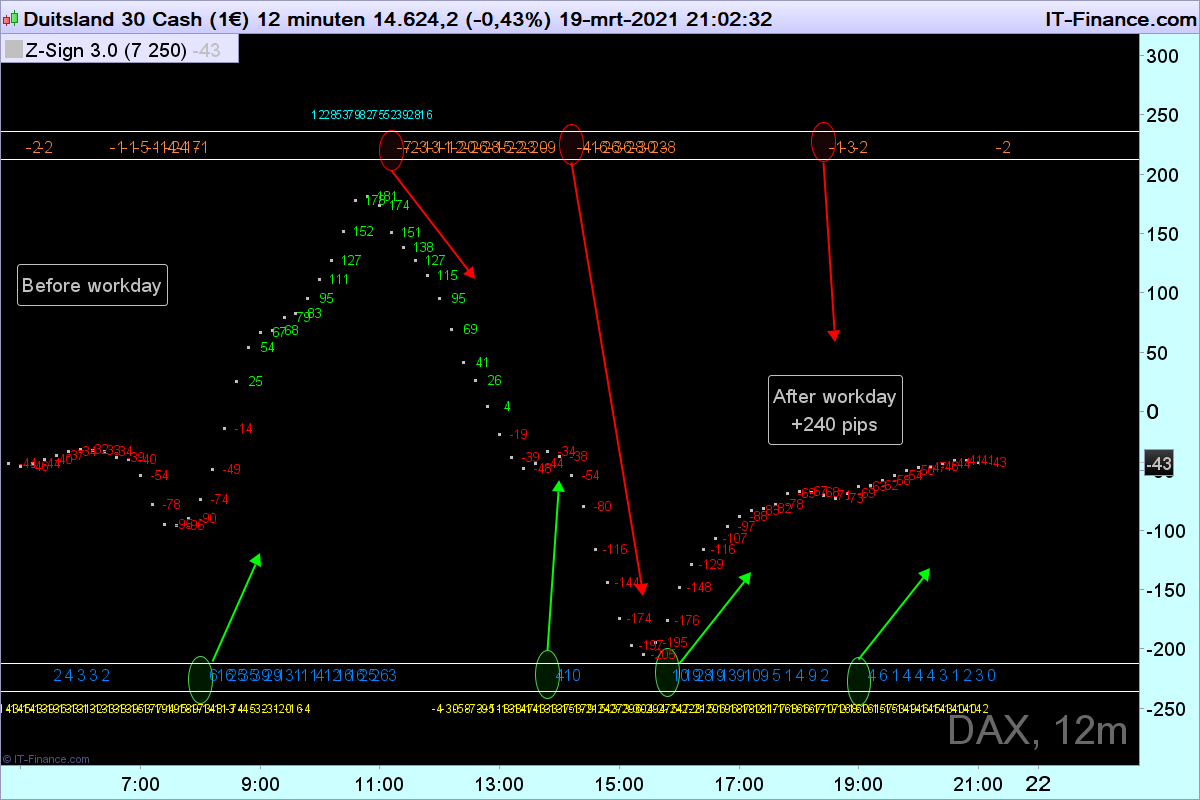Click the green 152 value label
The width and height of the screenshot is (1200, 800).
pos(363,231)
